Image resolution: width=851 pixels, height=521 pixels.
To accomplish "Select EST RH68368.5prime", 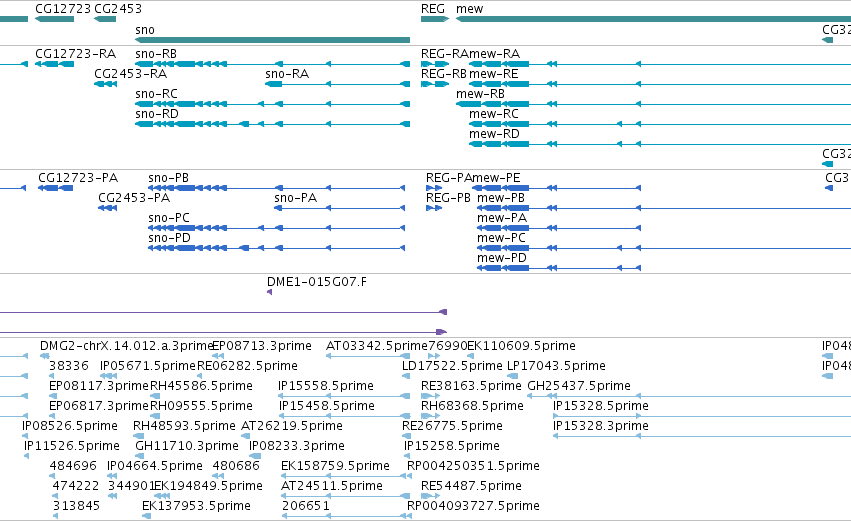I will [x=430, y=416].
